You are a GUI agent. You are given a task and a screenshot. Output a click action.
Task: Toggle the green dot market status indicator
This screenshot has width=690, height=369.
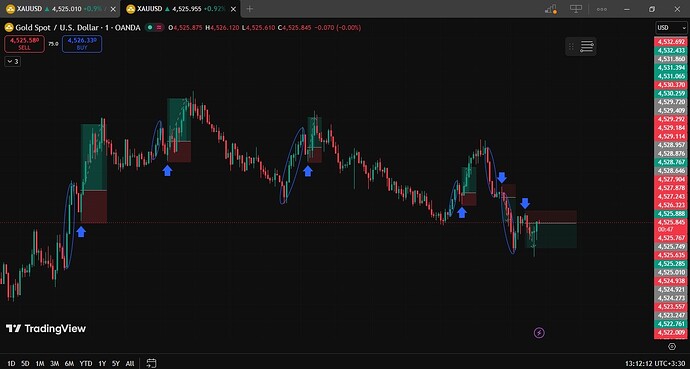[x=150, y=28]
